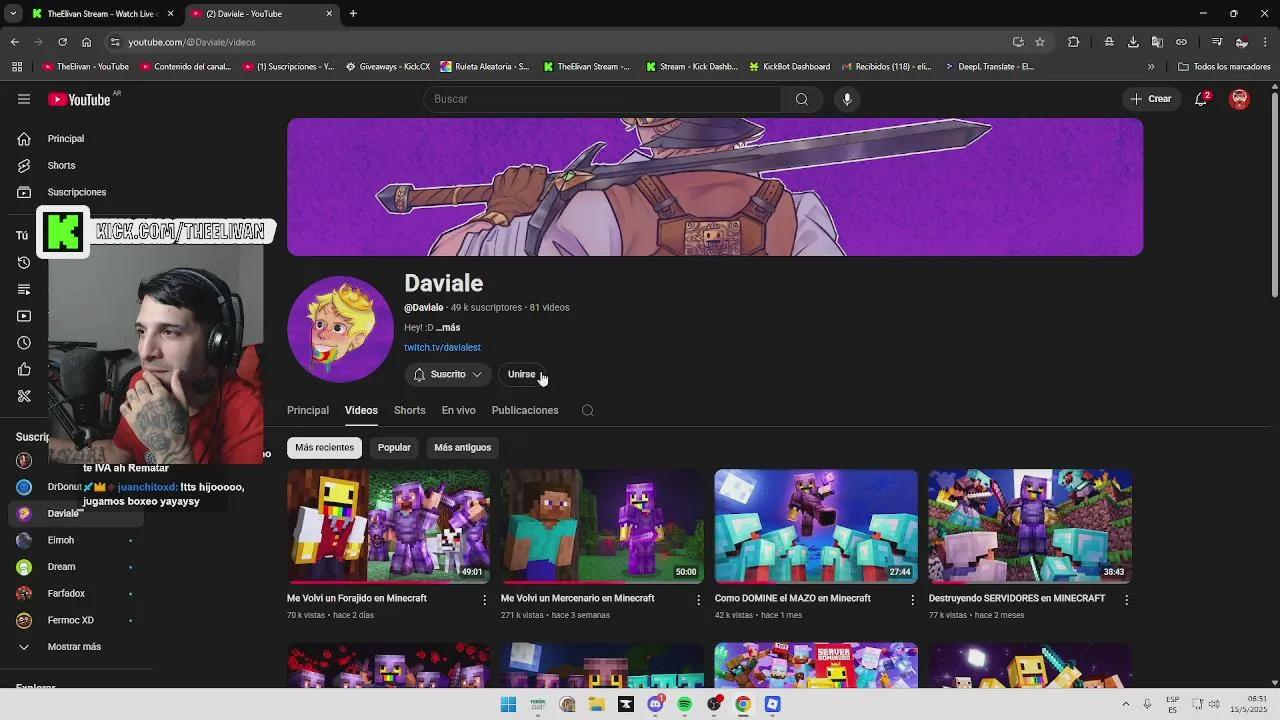This screenshot has height=720, width=1280.
Task: Open the Chrome tab search dropdown
Action: coord(13,14)
